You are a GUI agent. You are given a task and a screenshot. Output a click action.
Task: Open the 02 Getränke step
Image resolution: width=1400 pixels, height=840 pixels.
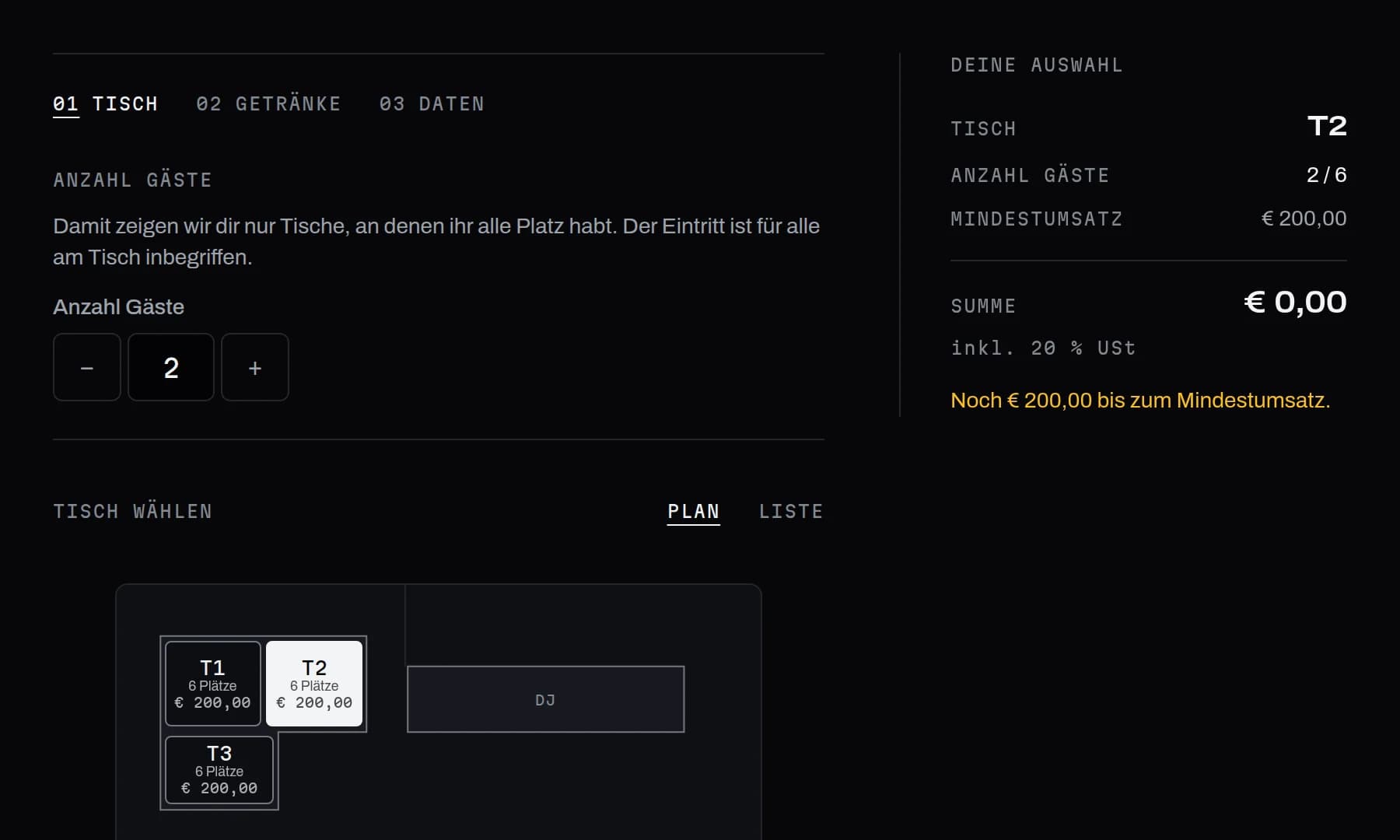268,104
